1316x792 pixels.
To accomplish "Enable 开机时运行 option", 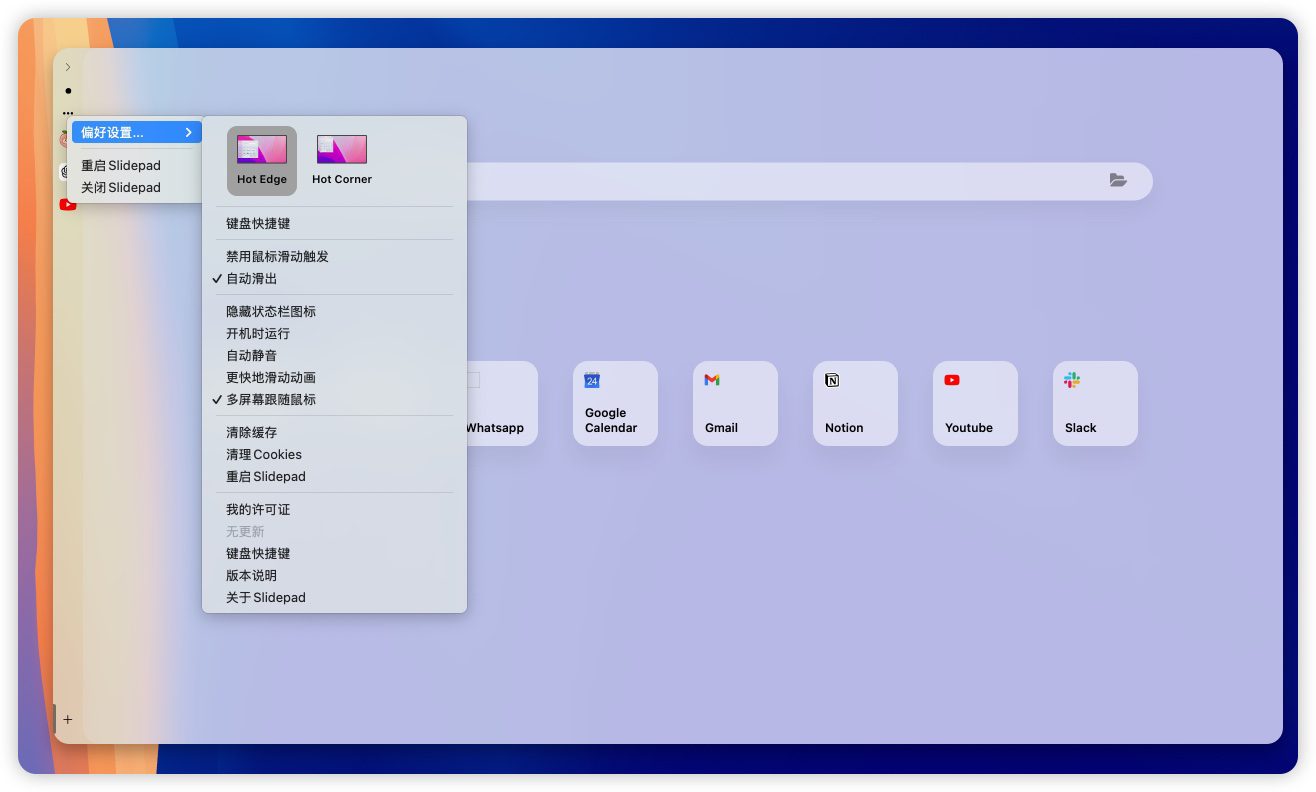I will pos(258,334).
